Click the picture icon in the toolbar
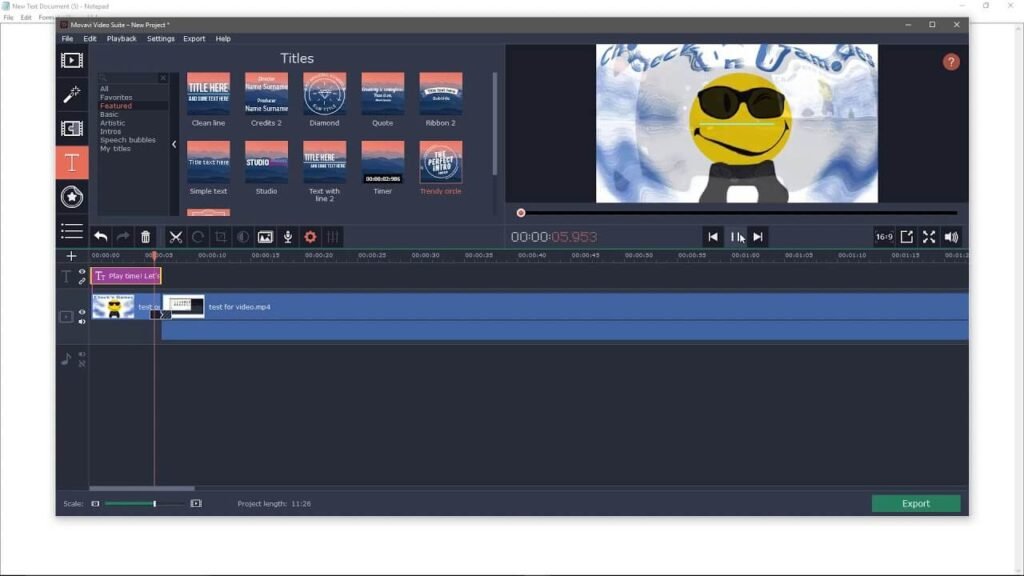The image size is (1024, 576). click(x=265, y=237)
